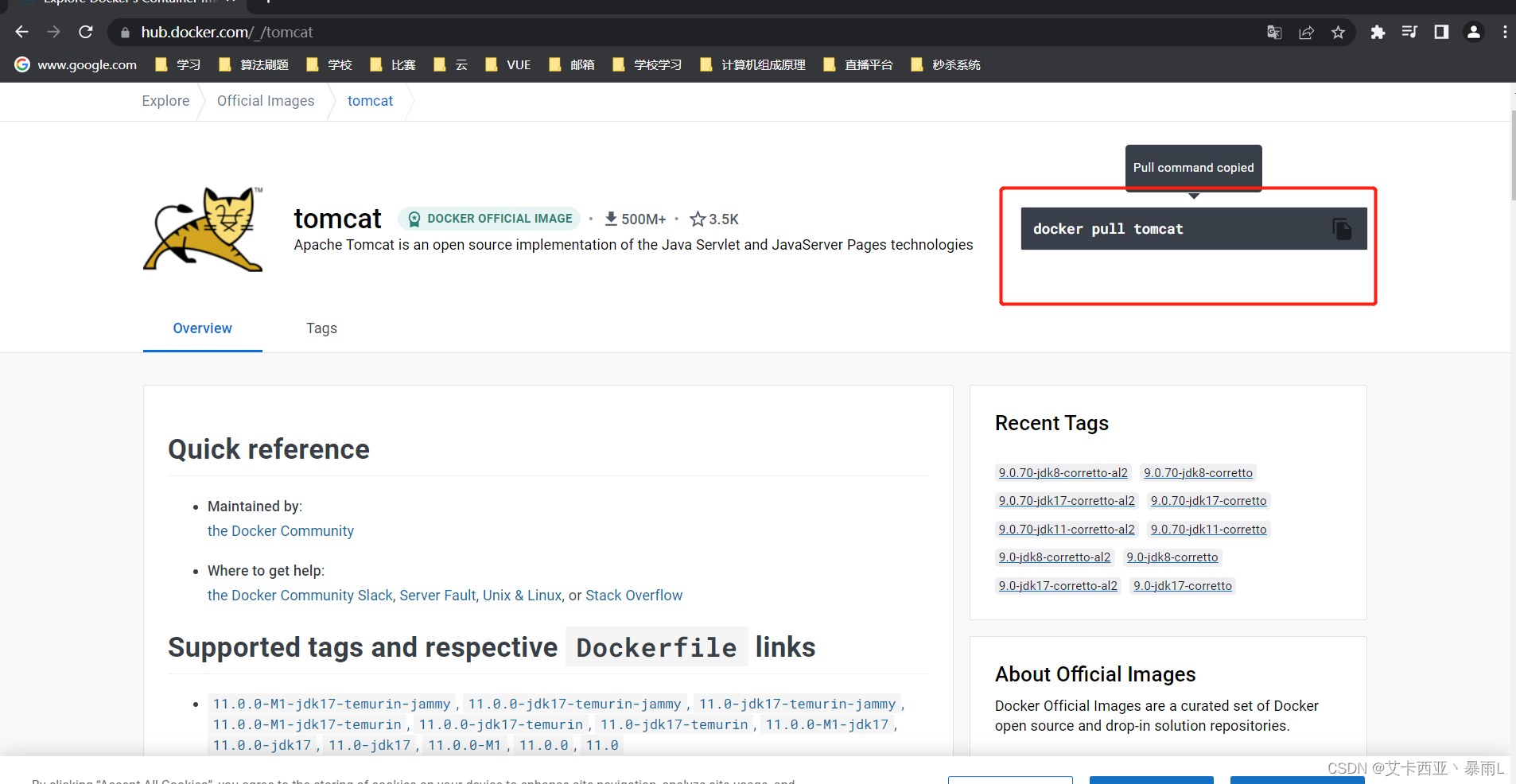
Task: Click the Docker Official Image badge
Action: 489,219
